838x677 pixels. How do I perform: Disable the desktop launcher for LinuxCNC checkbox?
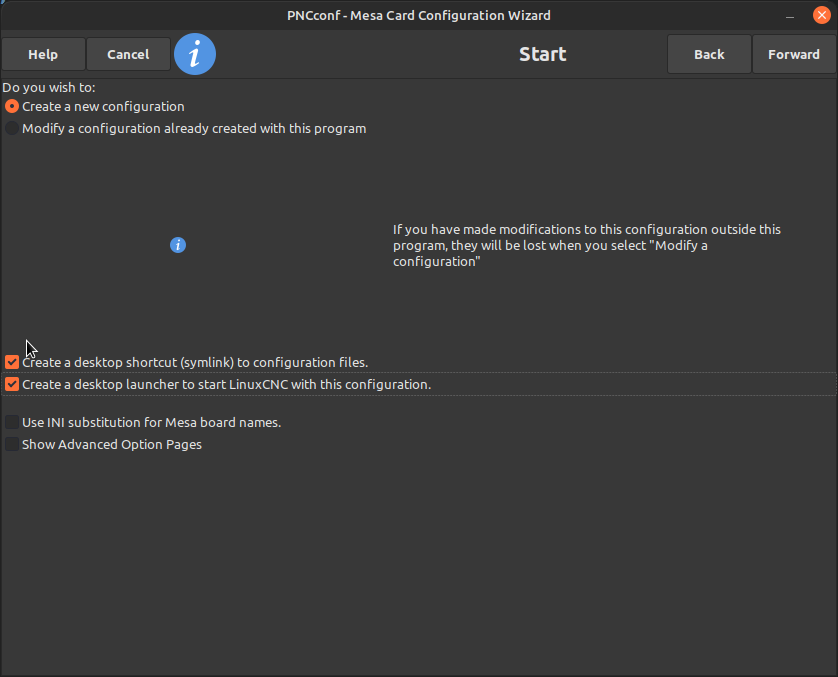[12, 384]
